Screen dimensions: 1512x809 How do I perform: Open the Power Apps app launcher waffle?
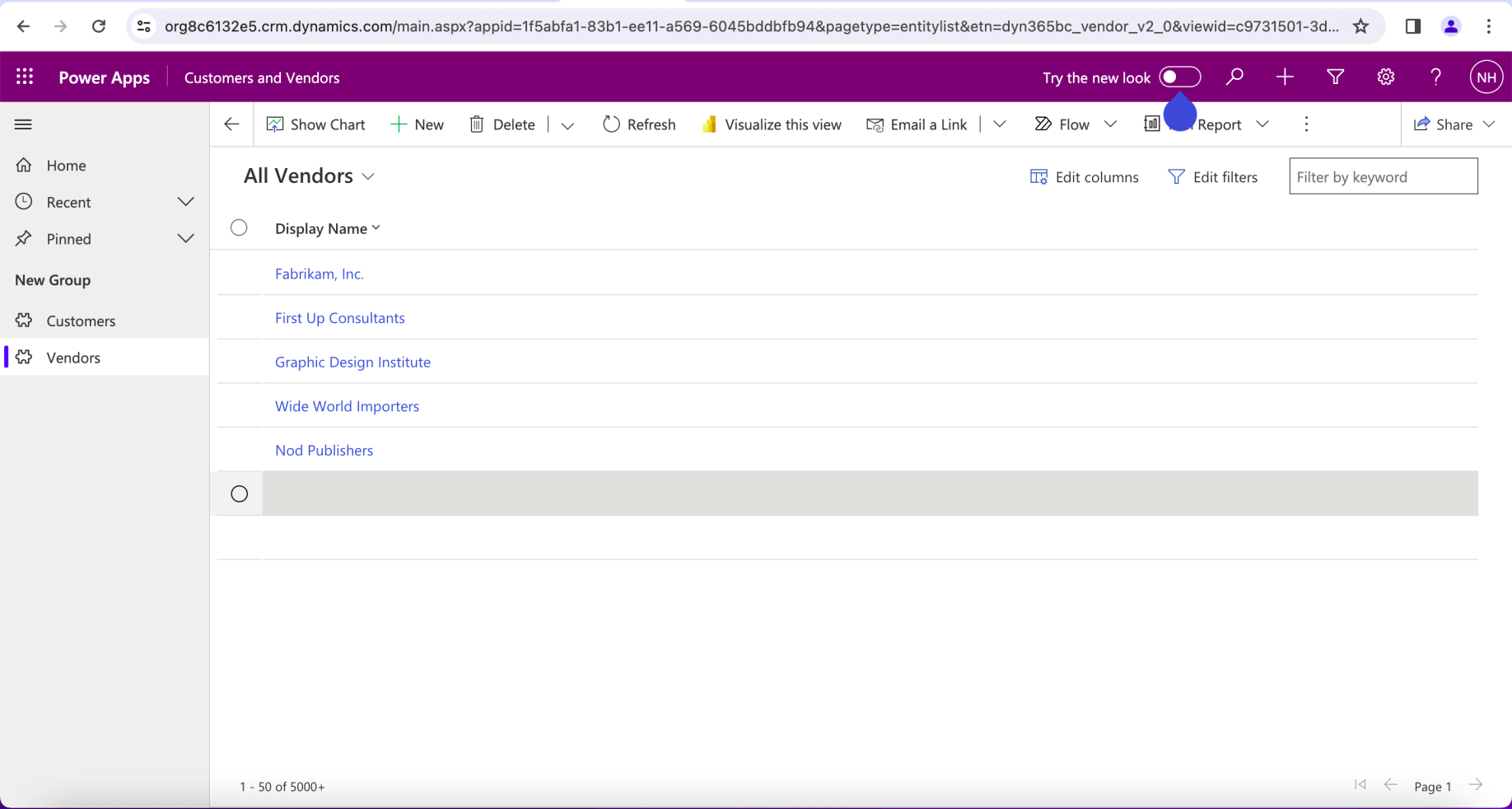pos(25,77)
